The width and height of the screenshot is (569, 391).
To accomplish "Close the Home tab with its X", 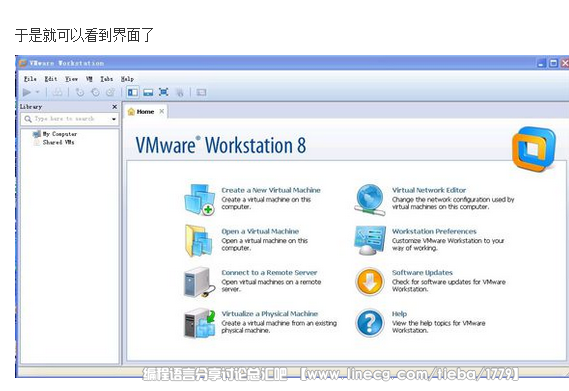I will point(162,111).
